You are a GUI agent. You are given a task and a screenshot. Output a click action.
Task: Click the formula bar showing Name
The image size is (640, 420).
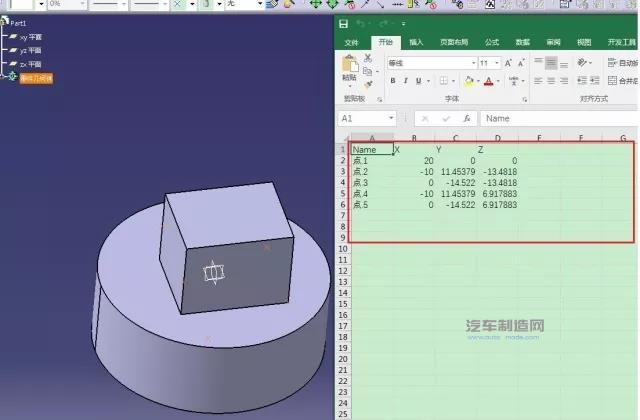tap(559, 119)
